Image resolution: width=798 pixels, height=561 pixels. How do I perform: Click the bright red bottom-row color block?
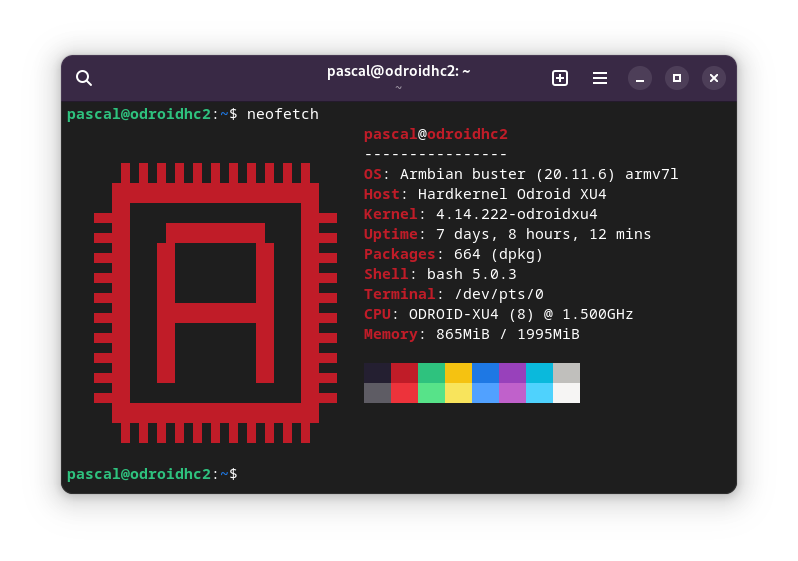click(x=404, y=393)
